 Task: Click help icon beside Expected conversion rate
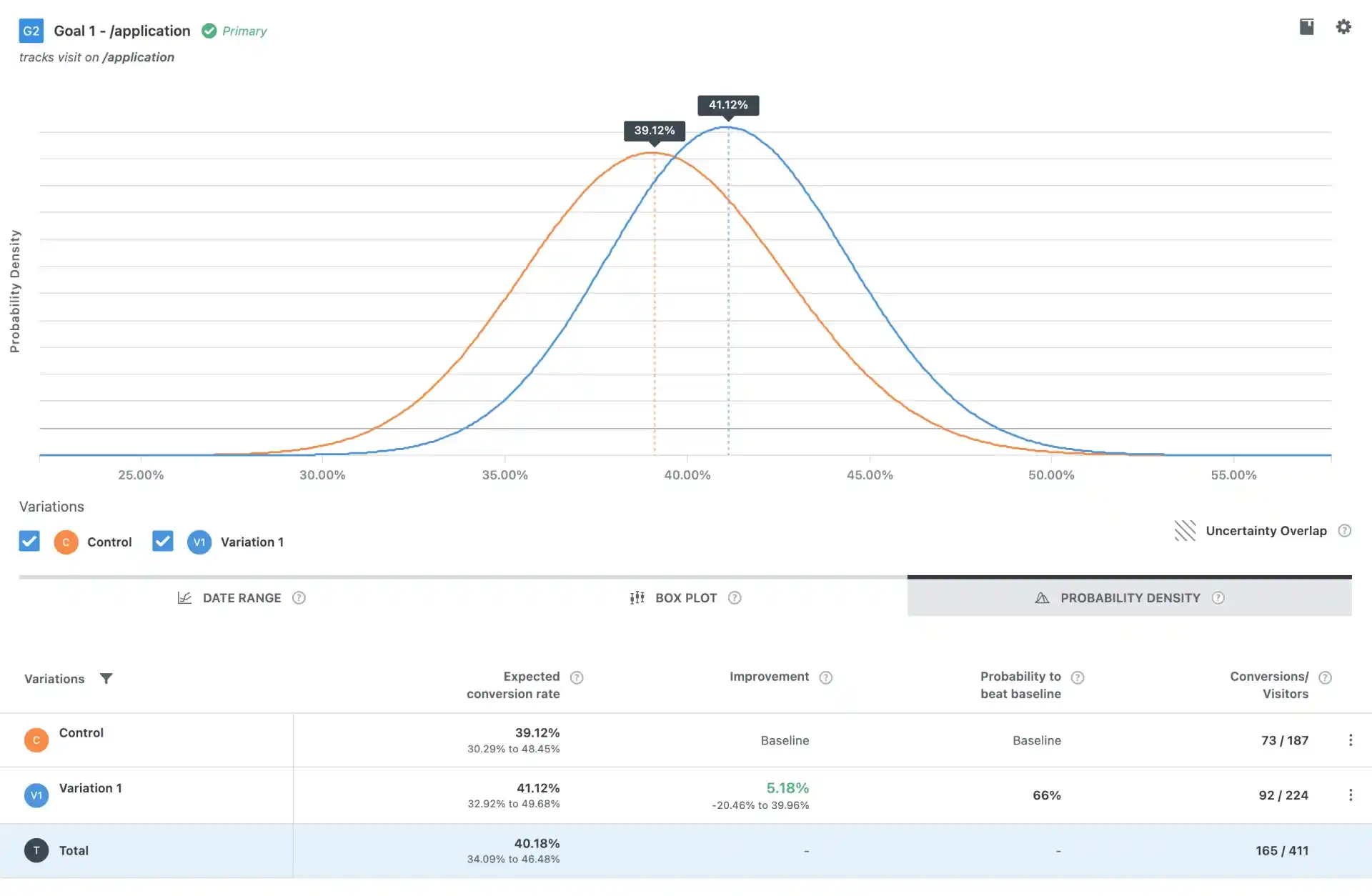pyautogui.click(x=577, y=677)
